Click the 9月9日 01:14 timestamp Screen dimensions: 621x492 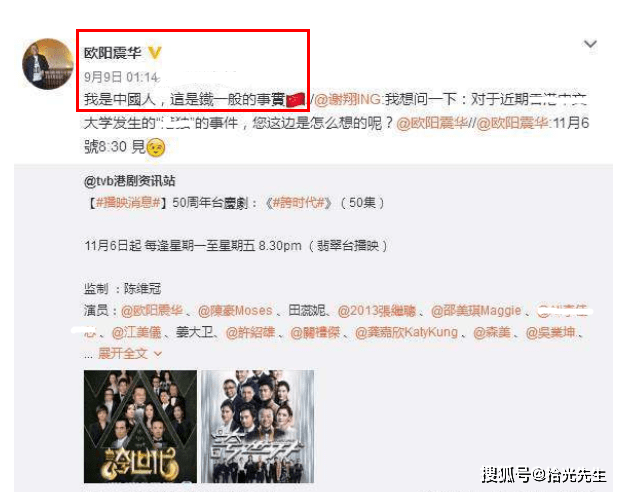point(121,76)
